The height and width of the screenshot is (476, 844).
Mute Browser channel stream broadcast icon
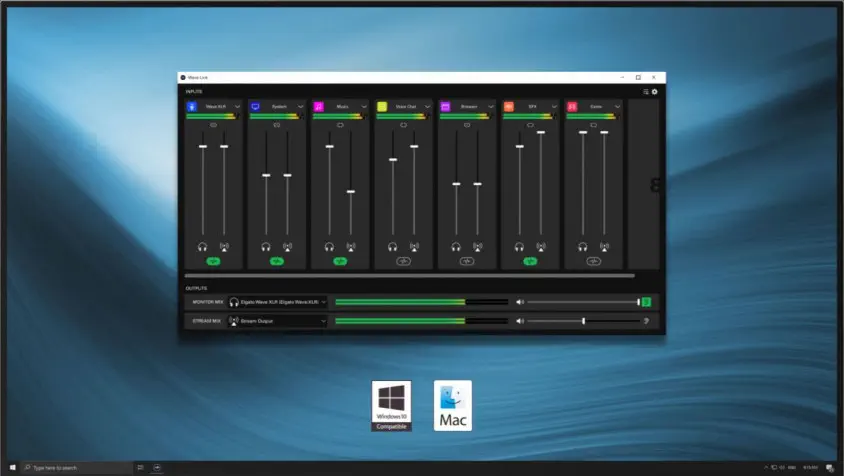tap(477, 247)
